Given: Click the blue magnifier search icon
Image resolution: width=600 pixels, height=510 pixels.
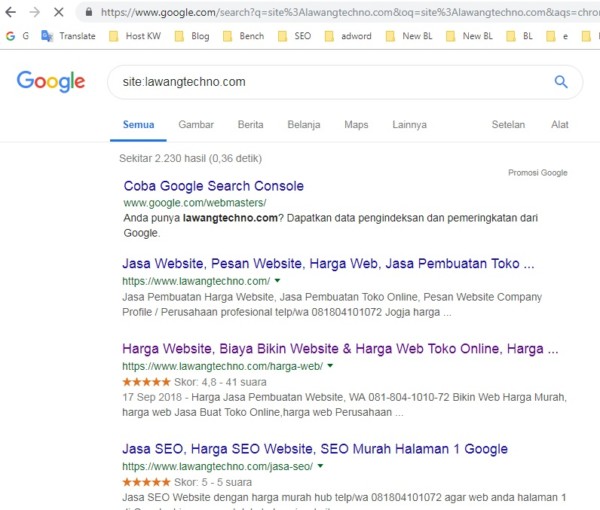Looking at the screenshot, I should point(561,81).
